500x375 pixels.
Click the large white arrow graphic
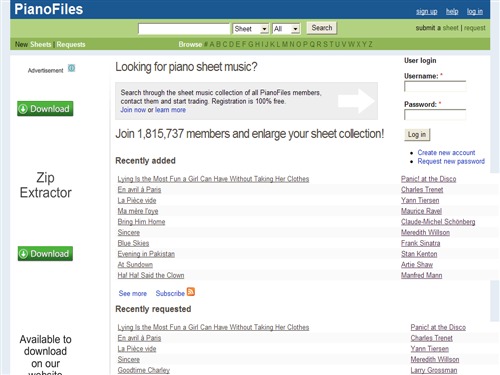(x=356, y=101)
